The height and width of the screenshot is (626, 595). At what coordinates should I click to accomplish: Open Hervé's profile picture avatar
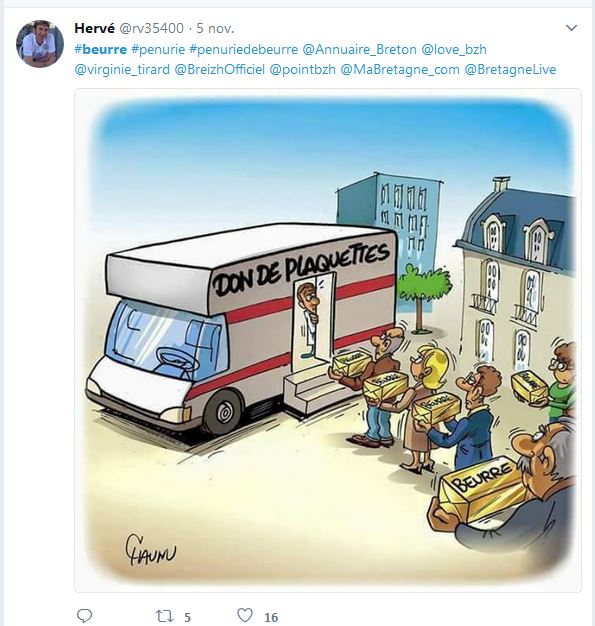(x=40, y=44)
